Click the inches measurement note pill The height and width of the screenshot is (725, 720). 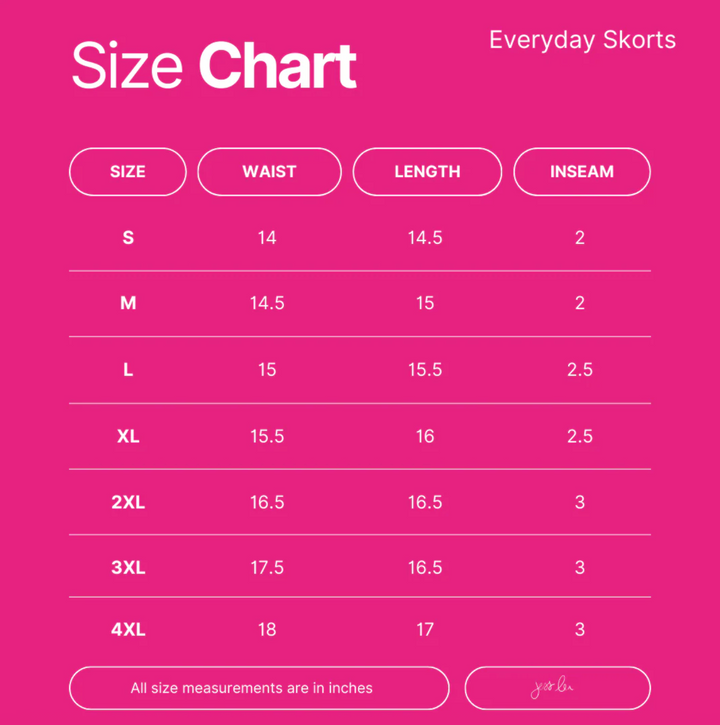tap(259, 688)
